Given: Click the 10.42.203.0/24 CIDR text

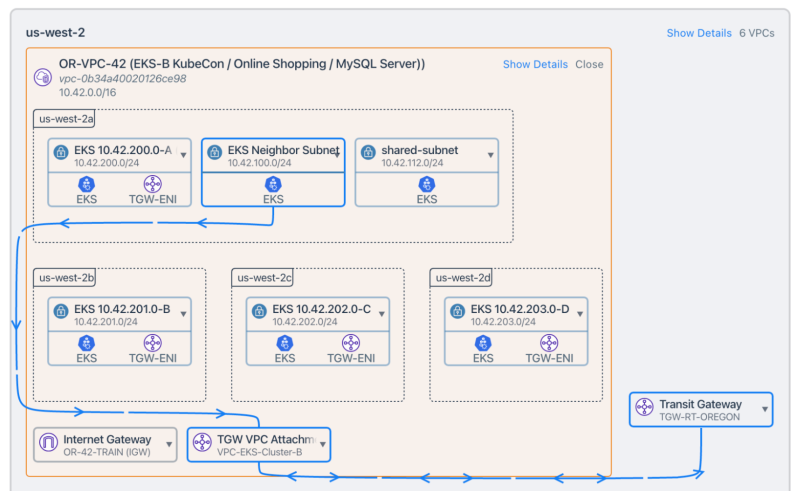Looking at the screenshot, I should pos(503,322).
